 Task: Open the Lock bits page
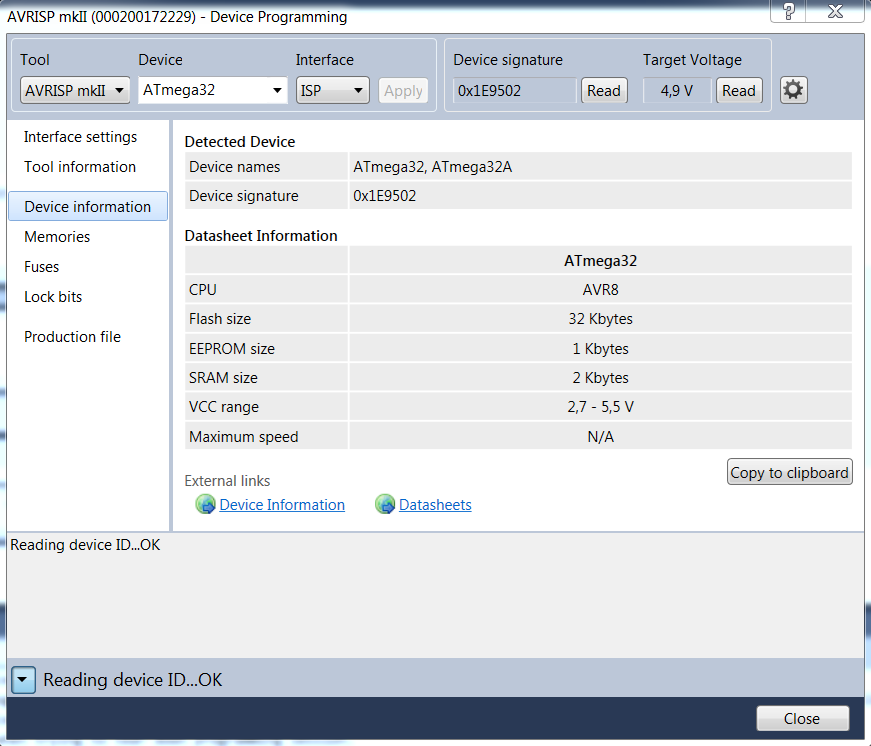coord(53,297)
